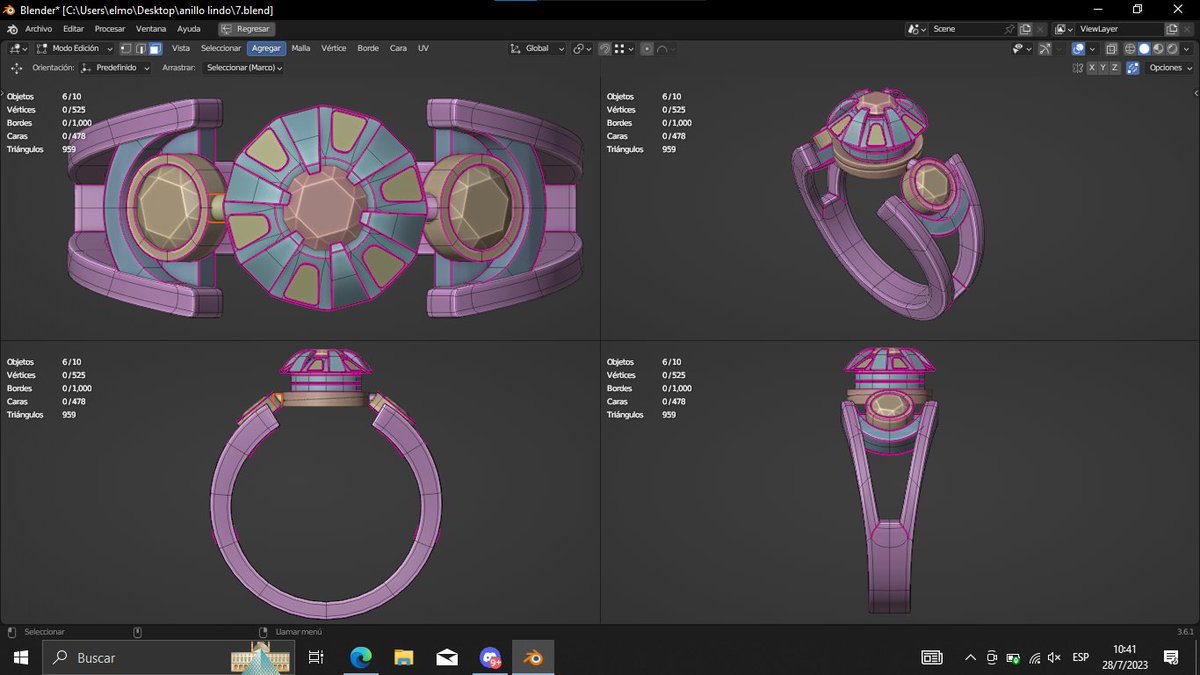Screen dimensions: 1200x675
Task: Open the snap elements dropdown
Action: tap(624, 48)
